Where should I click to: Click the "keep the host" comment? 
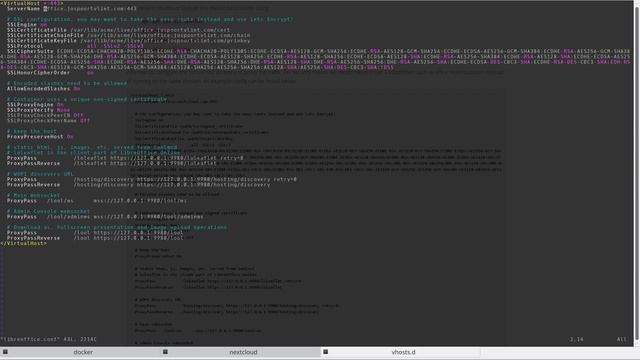32,131
